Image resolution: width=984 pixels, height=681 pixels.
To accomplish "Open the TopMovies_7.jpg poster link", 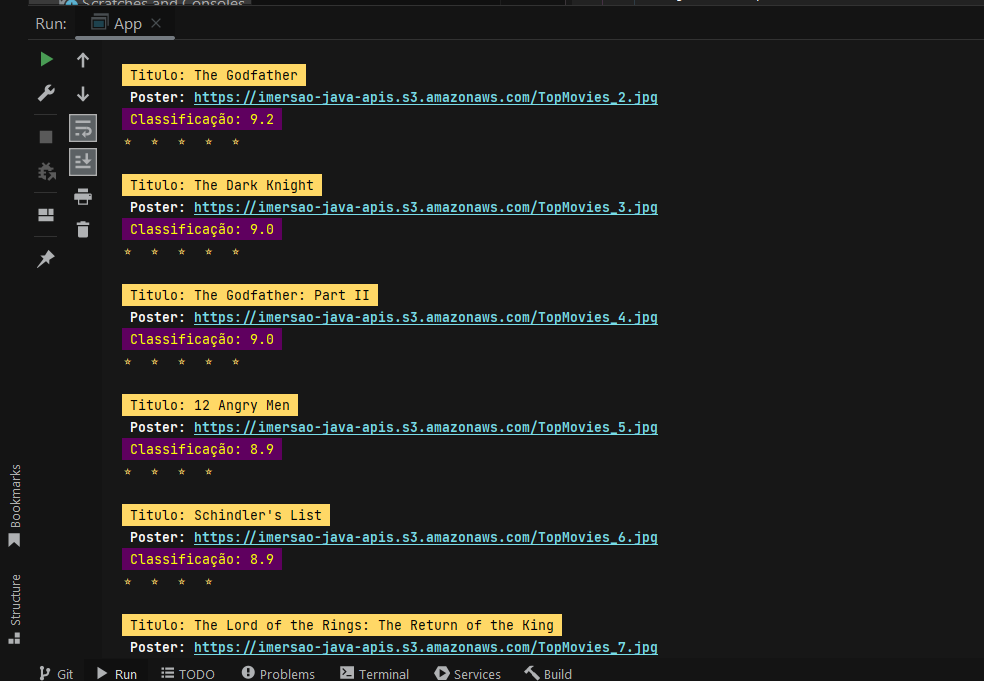I will click(x=425, y=647).
